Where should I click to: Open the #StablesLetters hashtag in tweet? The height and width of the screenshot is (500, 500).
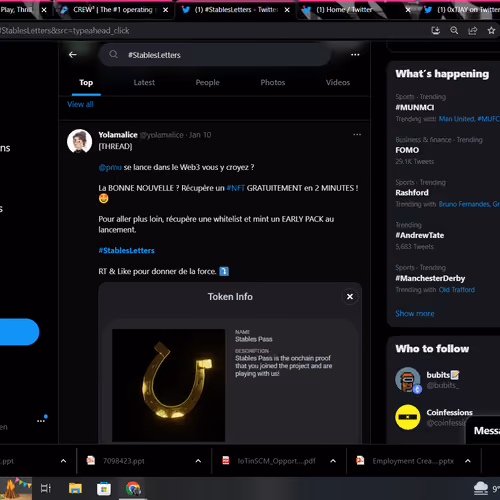[x=126, y=251]
